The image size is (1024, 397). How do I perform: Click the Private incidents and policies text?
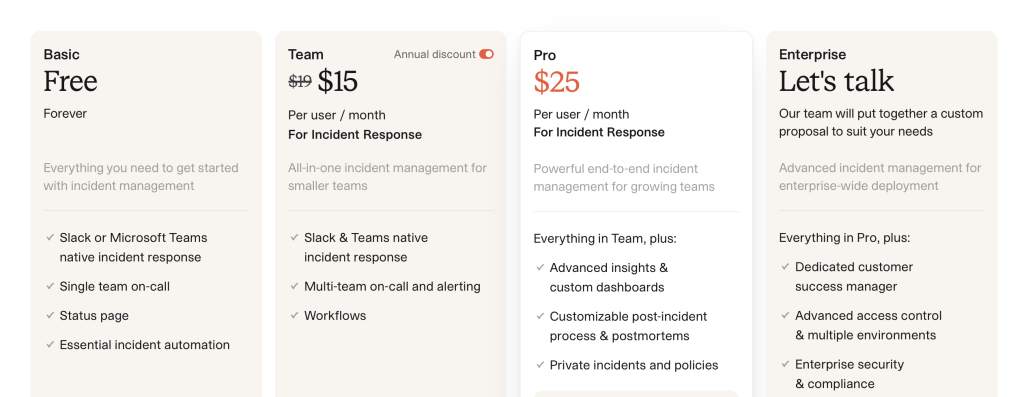point(633,365)
